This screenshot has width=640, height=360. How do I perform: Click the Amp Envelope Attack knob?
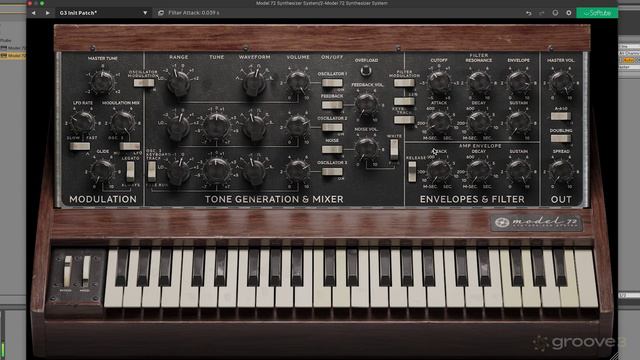point(439,170)
